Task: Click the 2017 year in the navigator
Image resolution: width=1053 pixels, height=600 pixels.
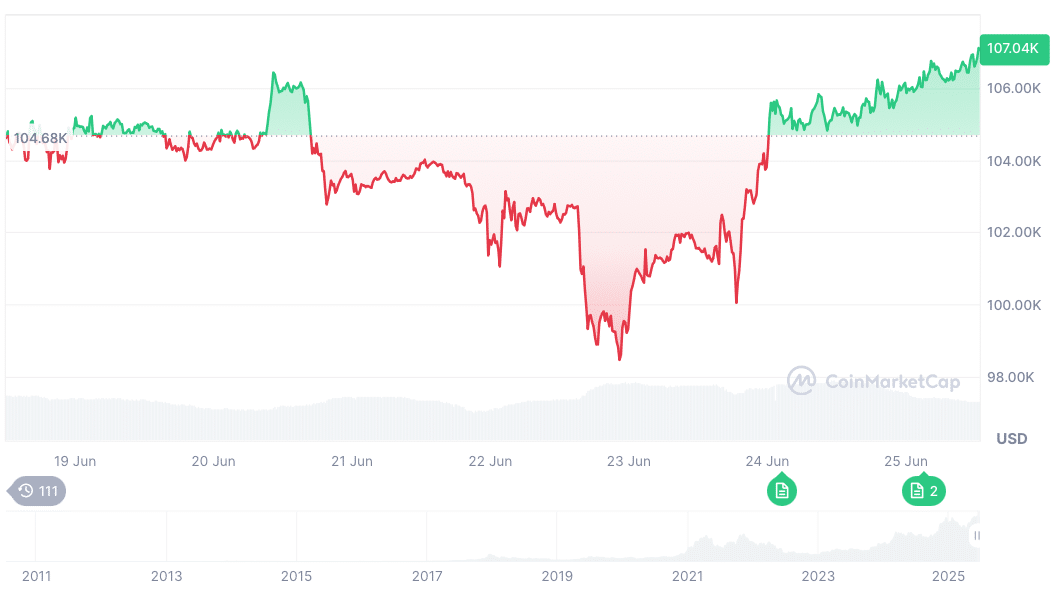Action: point(427,576)
